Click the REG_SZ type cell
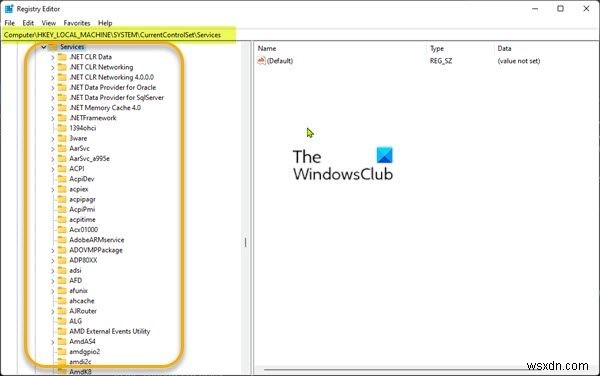The width and height of the screenshot is (600, 376). pos(441,60)
